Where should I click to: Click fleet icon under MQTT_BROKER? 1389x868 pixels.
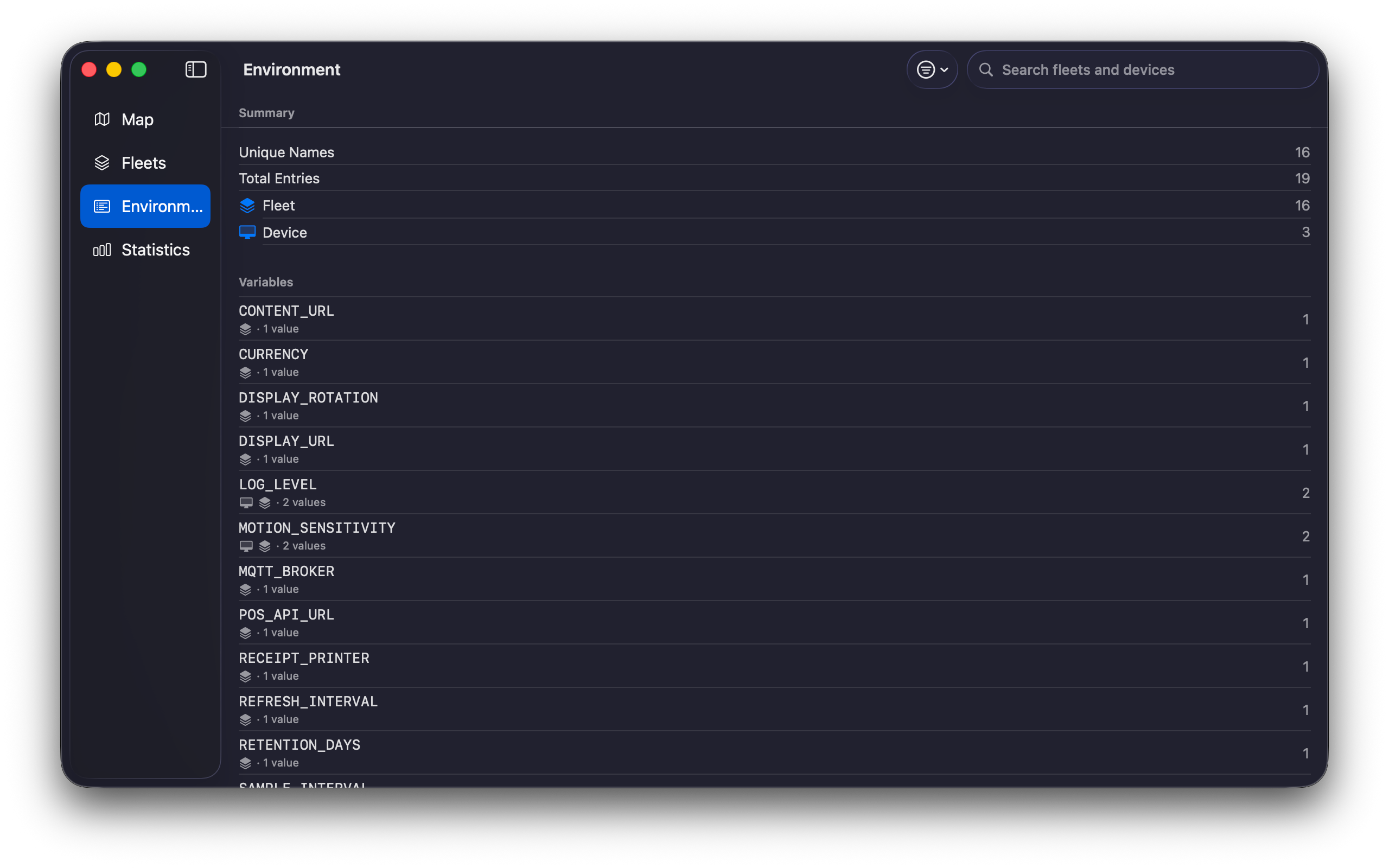tap(245, 590)
